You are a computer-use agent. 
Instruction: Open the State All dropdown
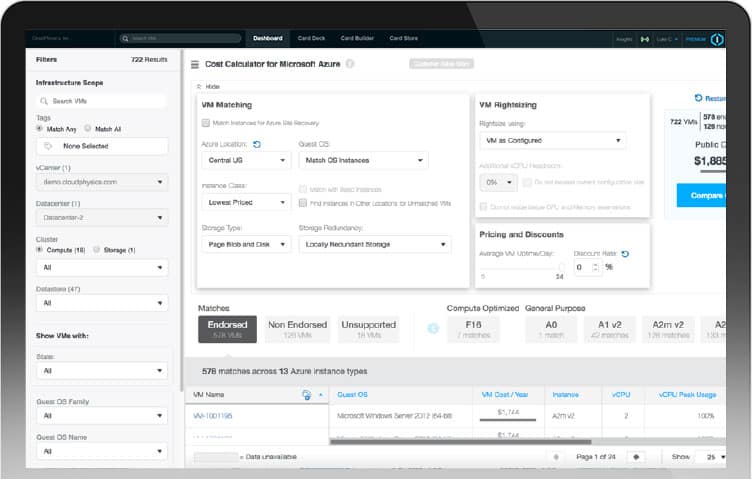pos(102,371)
